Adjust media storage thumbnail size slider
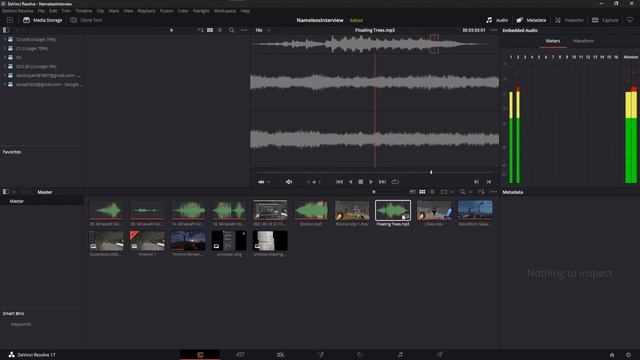Viewport: 640px width, 360px height. click(x=171, y=30)
